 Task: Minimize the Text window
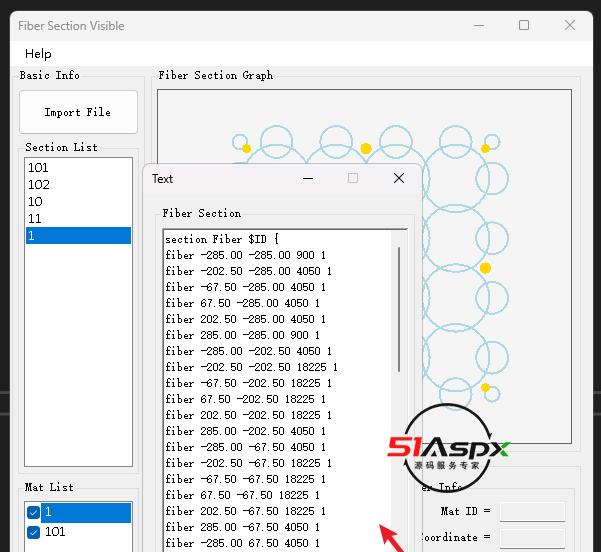tap(308, 179)
